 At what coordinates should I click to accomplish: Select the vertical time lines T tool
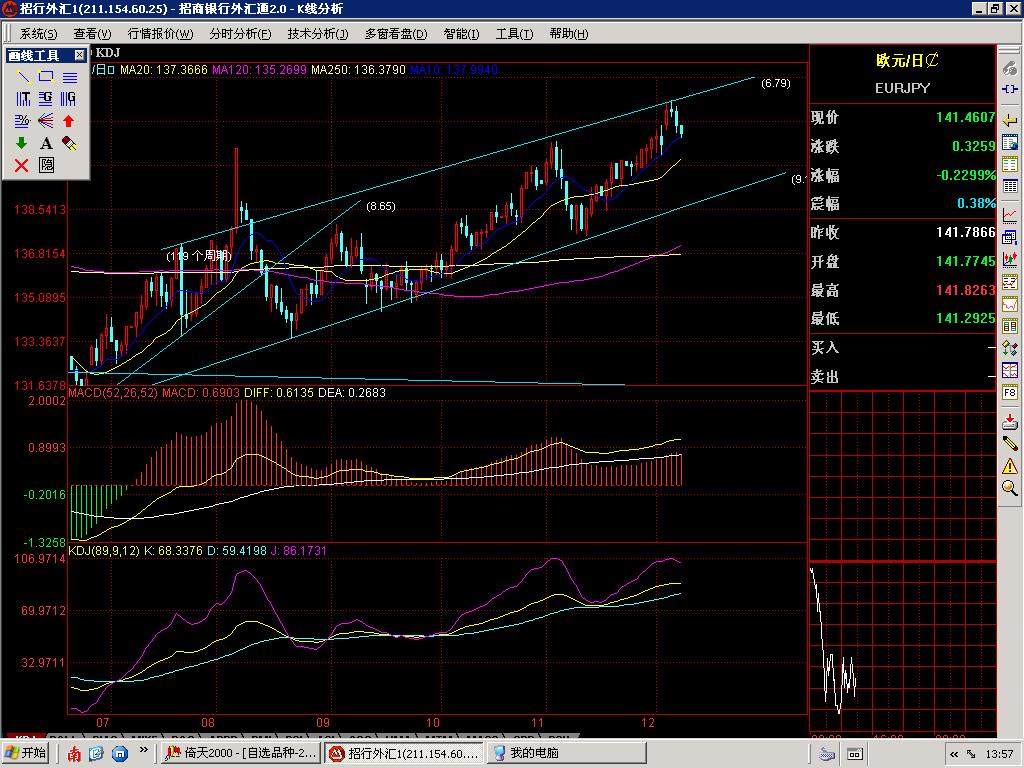[x=24, y=99]
